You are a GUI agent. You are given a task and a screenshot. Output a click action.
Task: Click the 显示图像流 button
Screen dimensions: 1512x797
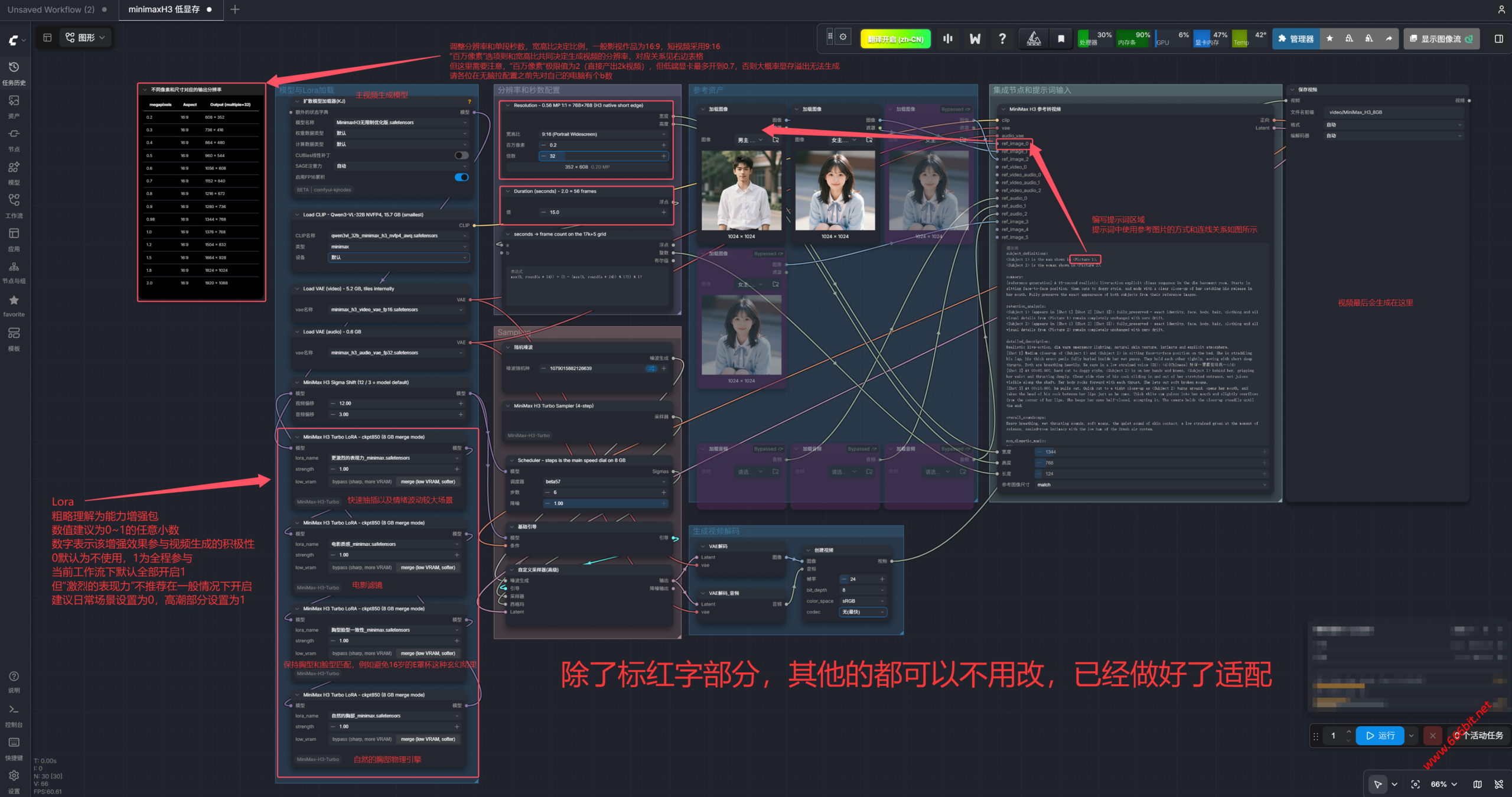coord(1441,38)
